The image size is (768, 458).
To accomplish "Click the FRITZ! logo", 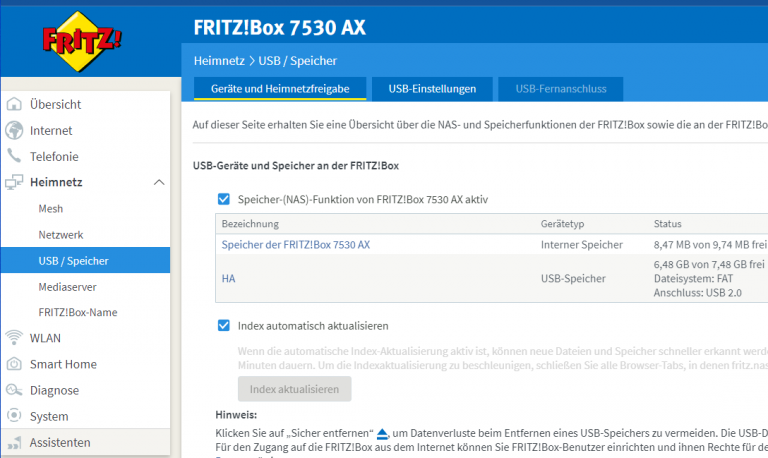I will [x=82, y=42].
